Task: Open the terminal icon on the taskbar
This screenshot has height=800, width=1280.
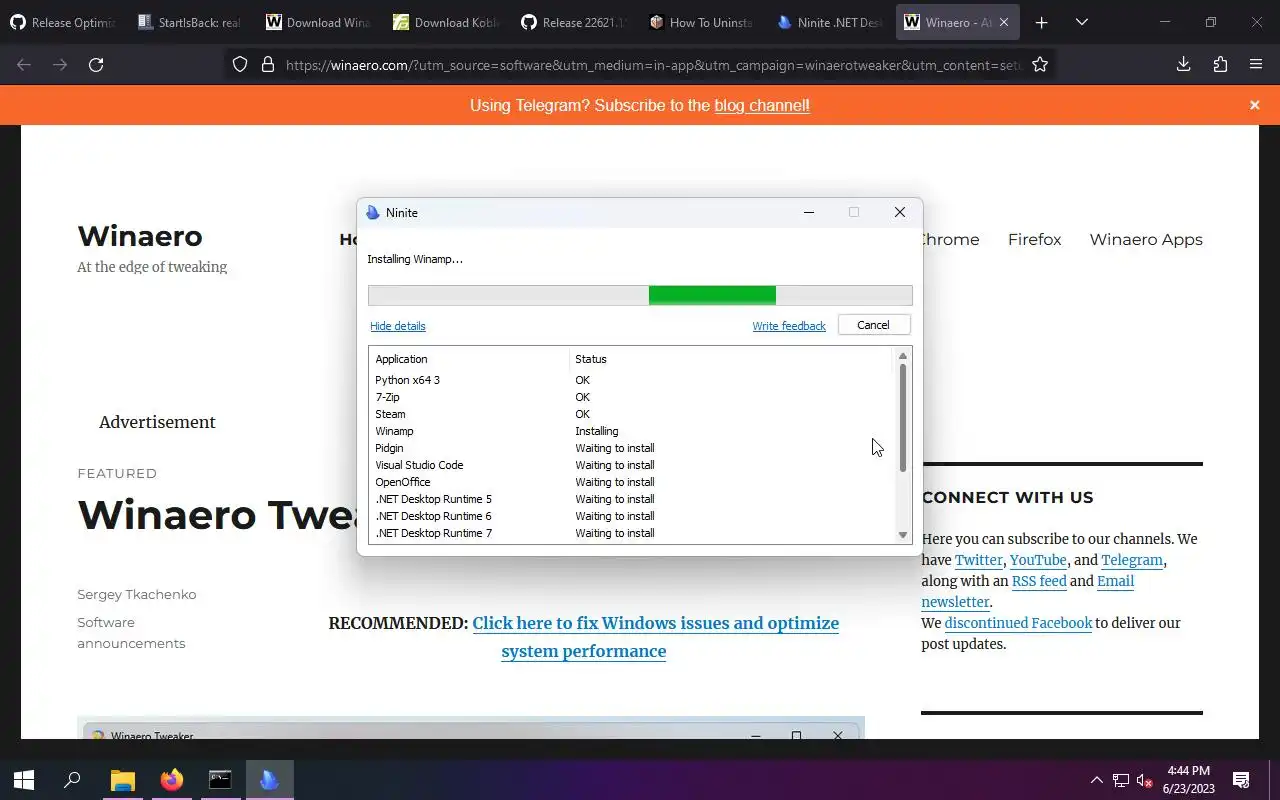Action: [220, 780]
